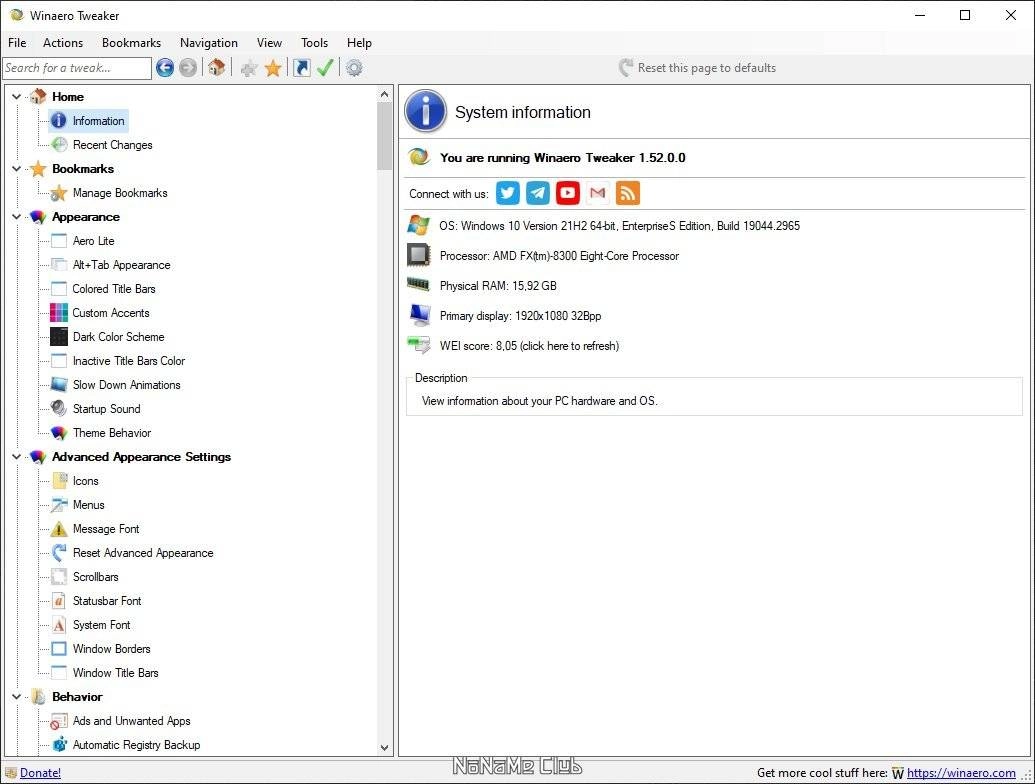Select Ads and Unwanted Apps item
Image resolution: width=1035 pixels, height=784 pixels.
pos(131,721)
